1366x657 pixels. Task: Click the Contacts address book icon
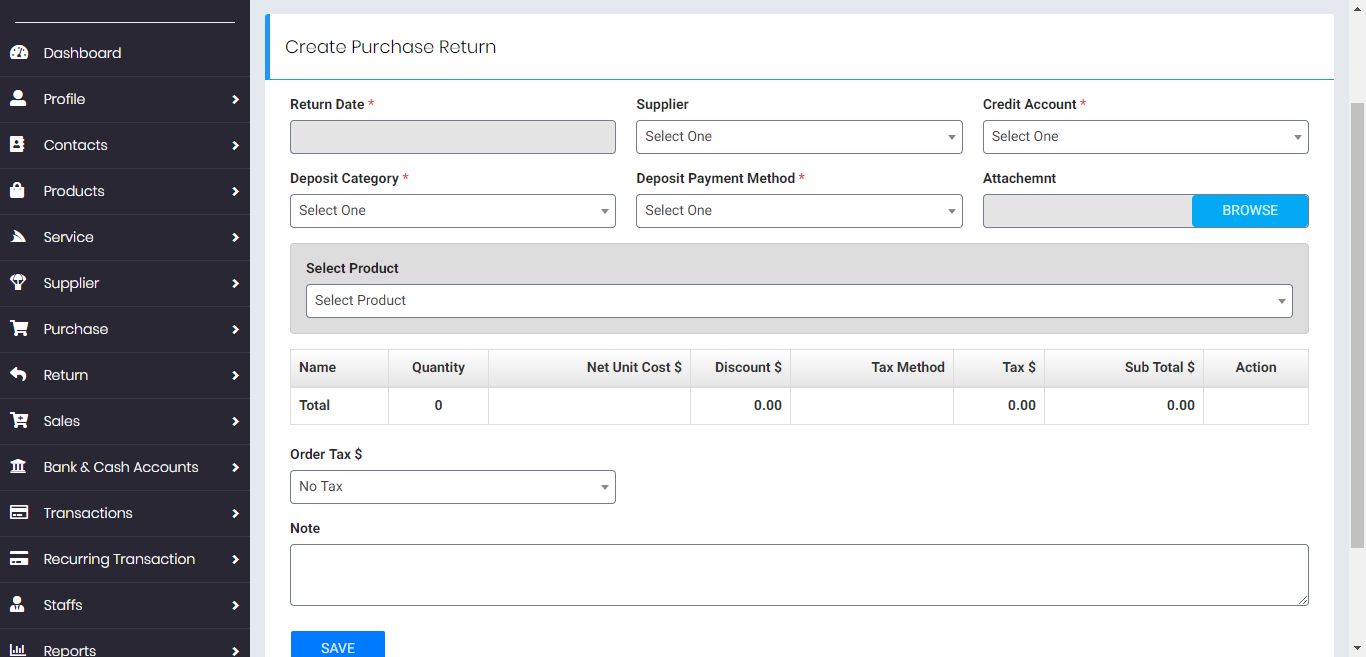tap(18, 145)
